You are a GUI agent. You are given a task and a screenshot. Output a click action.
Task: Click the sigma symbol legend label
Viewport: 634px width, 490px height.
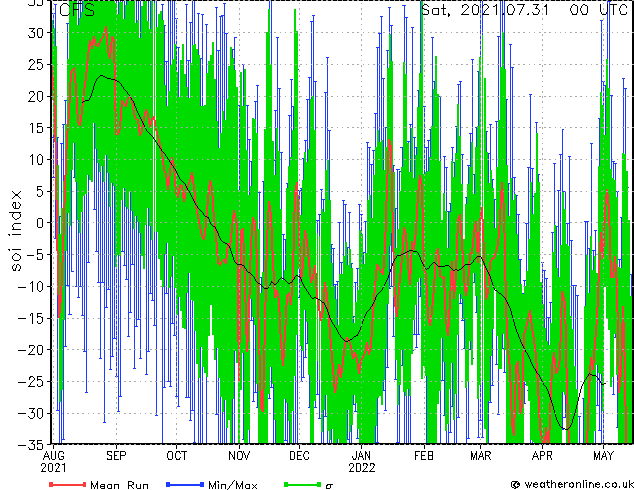(329, 486)
